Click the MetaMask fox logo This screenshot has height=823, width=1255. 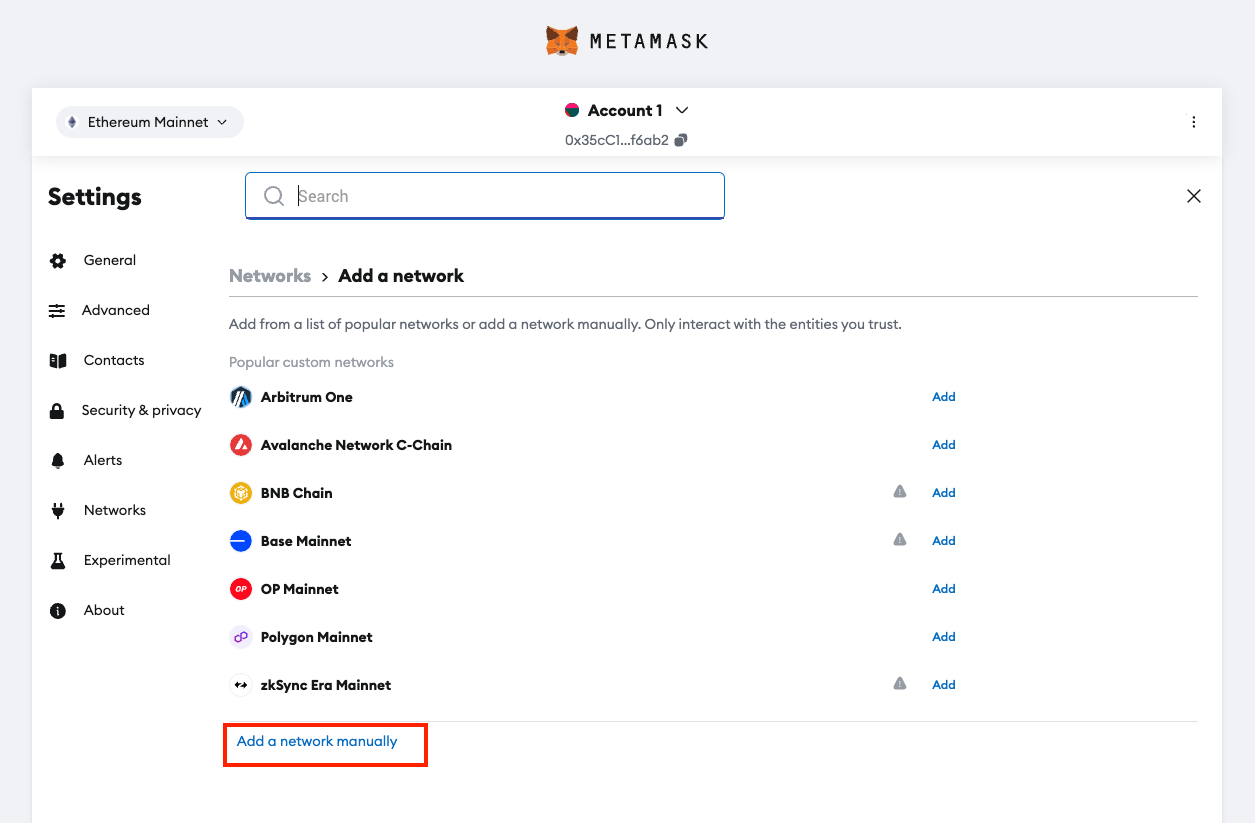(562, 41)
